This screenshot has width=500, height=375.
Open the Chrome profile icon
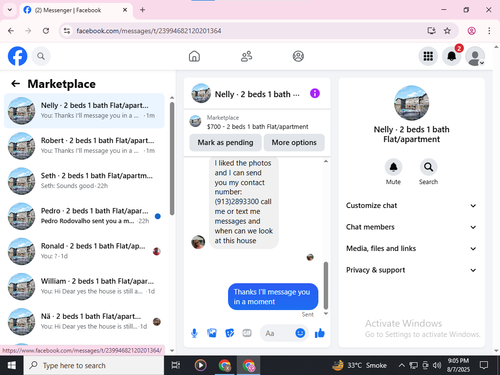471,31
